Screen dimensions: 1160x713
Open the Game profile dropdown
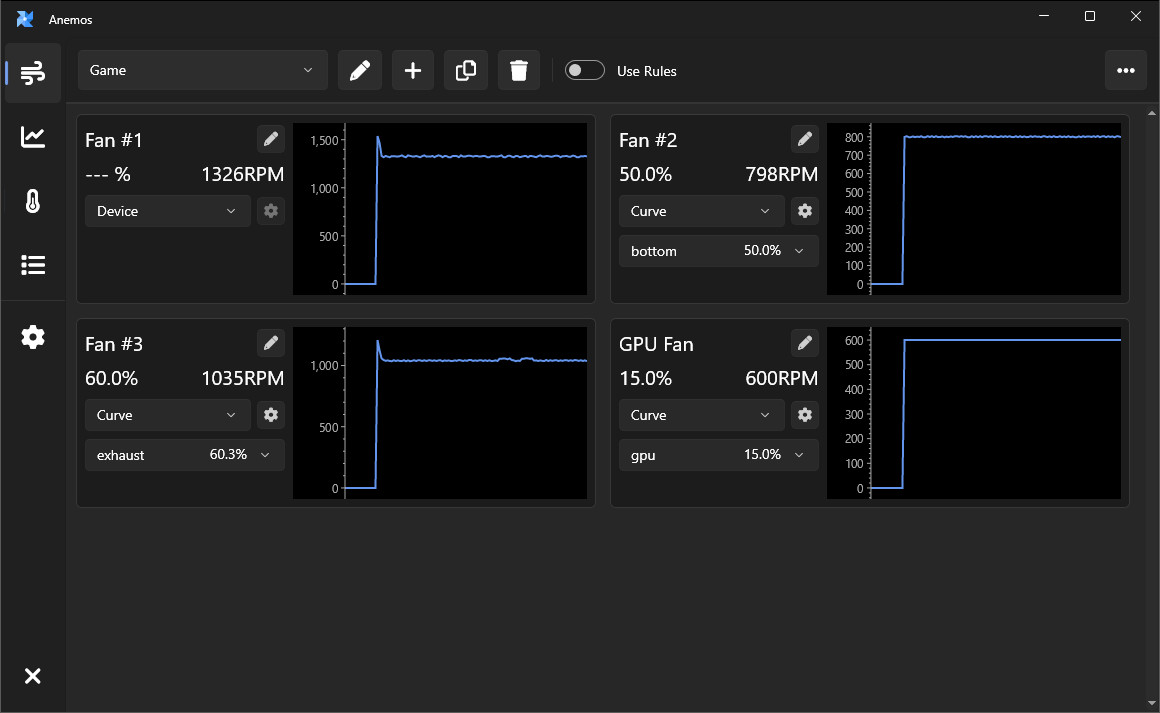coord(203,70)
